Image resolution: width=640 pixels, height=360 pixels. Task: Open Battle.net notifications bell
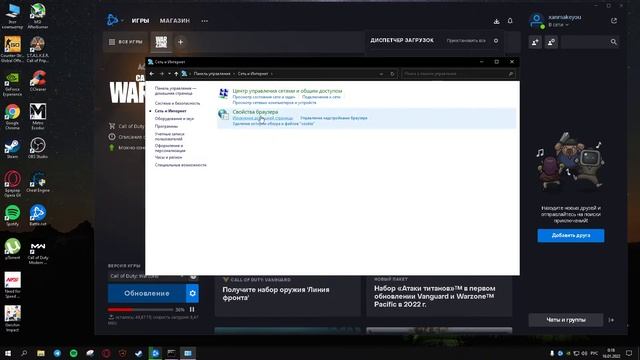[x=510, y=21]
